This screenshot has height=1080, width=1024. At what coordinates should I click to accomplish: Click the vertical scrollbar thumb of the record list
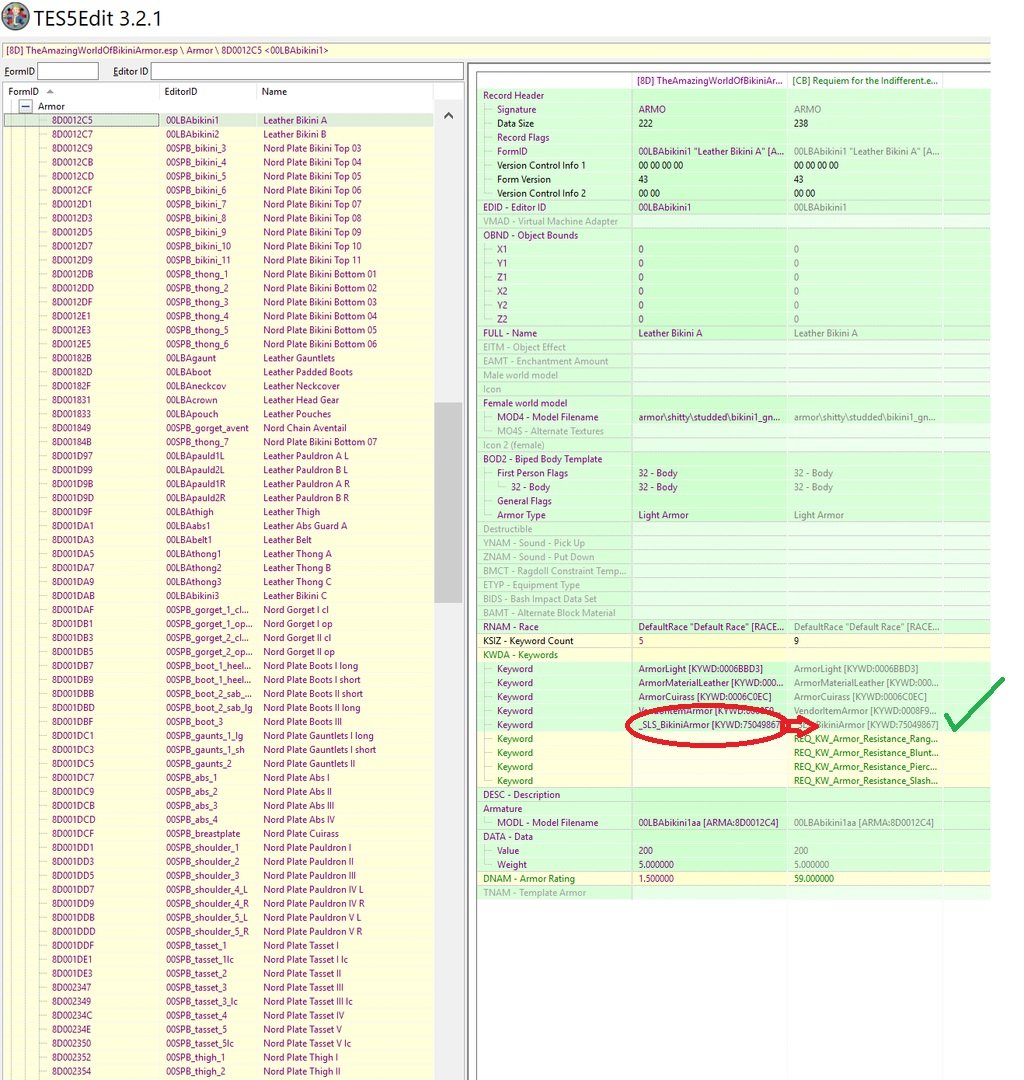coord(448,502)
